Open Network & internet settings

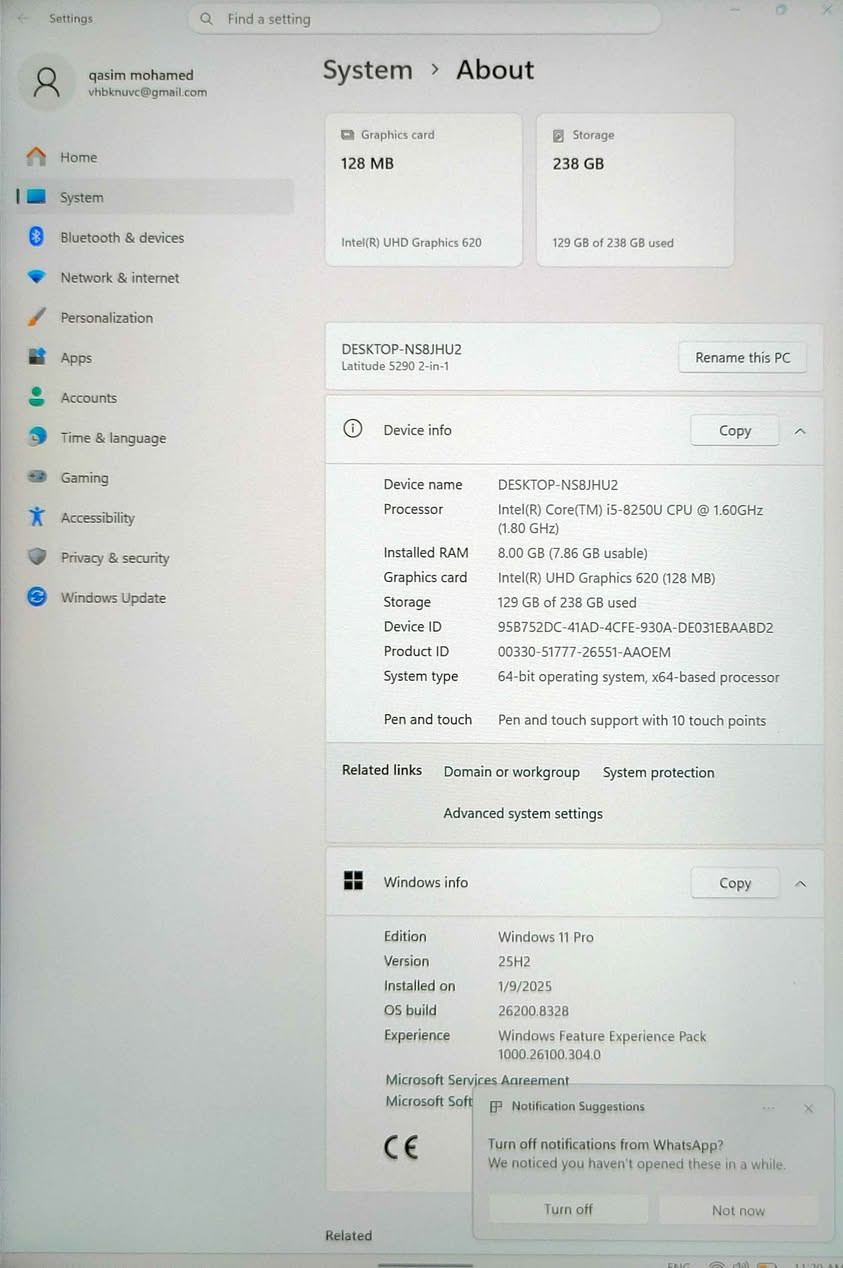(x=154, y=277)
